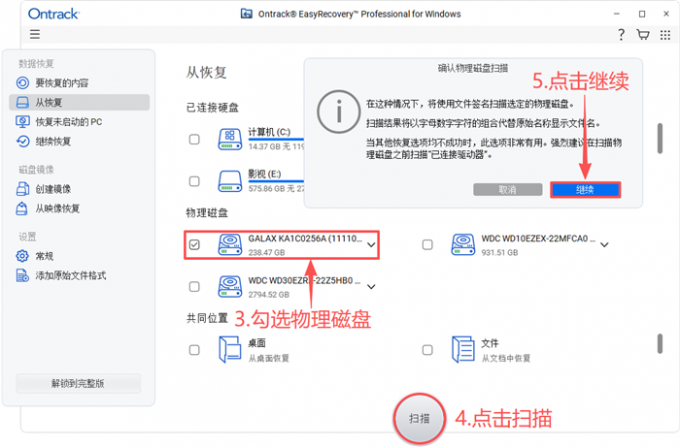Click the 恢复未启动的 PC monitor icon
680x447 pixels.
point(23,121)
